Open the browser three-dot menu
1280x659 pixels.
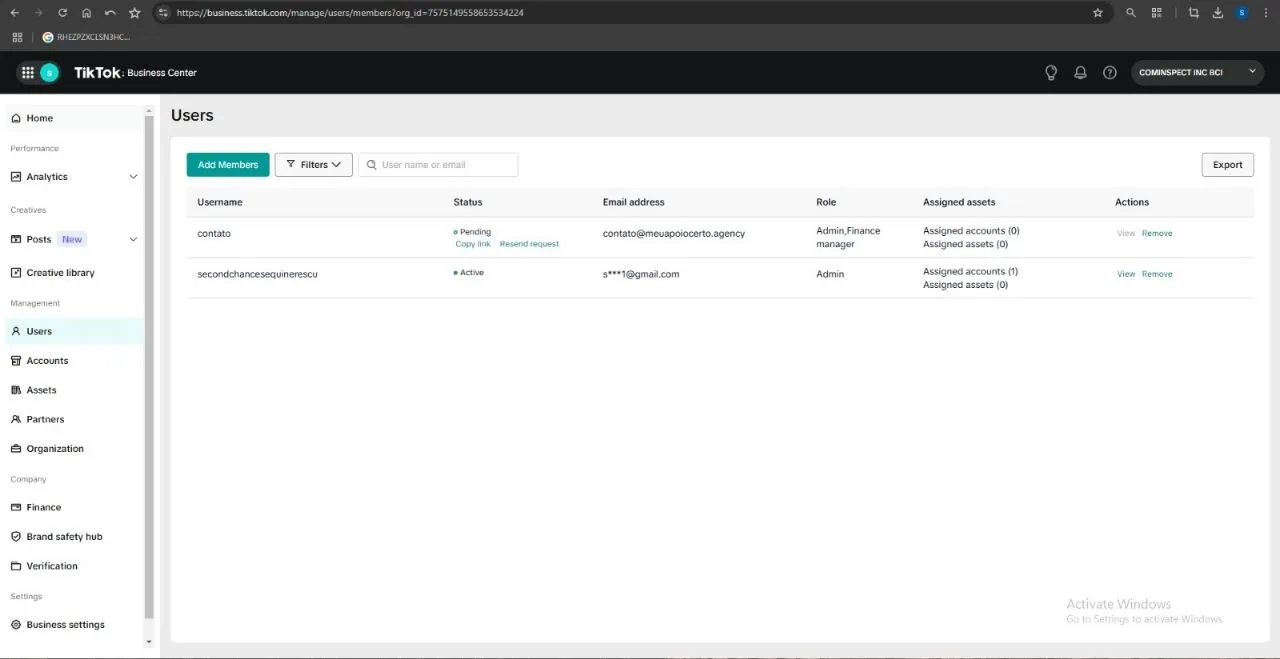(x=1266, y=13)
